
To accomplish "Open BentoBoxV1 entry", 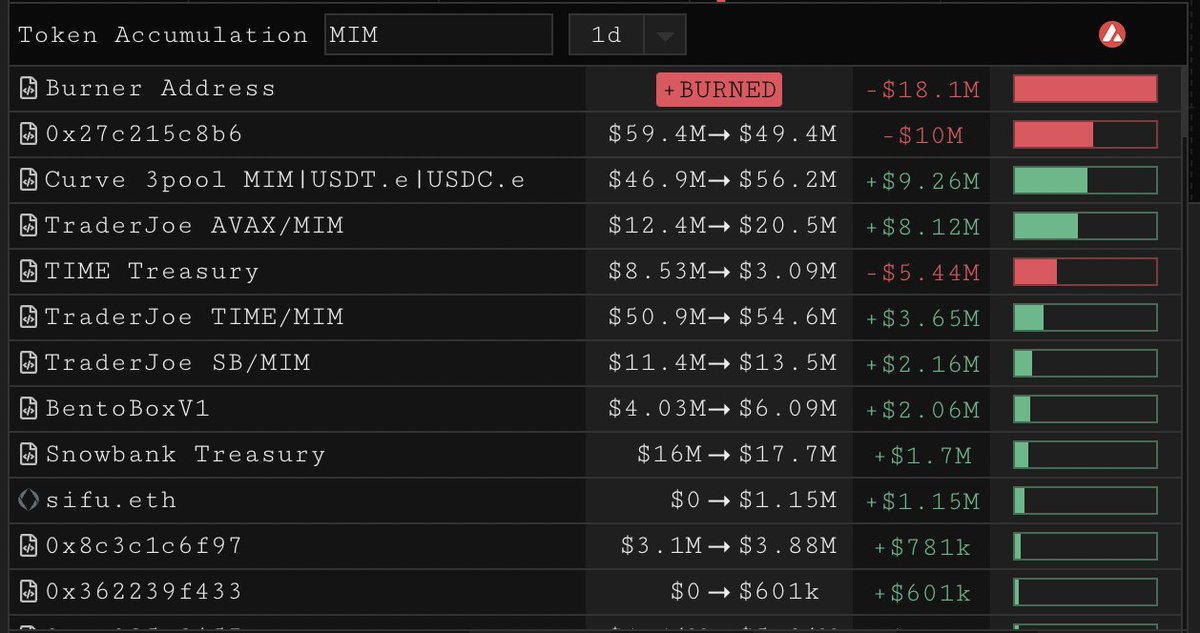I will (127, 409).
